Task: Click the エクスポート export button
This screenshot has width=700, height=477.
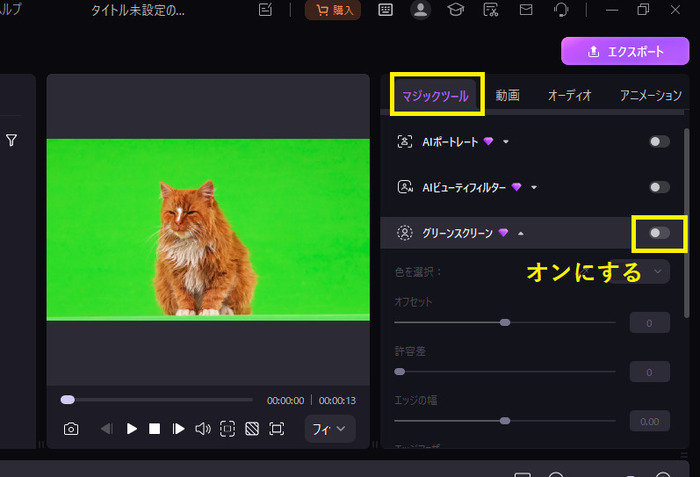Action: click(x=625, y=51)
